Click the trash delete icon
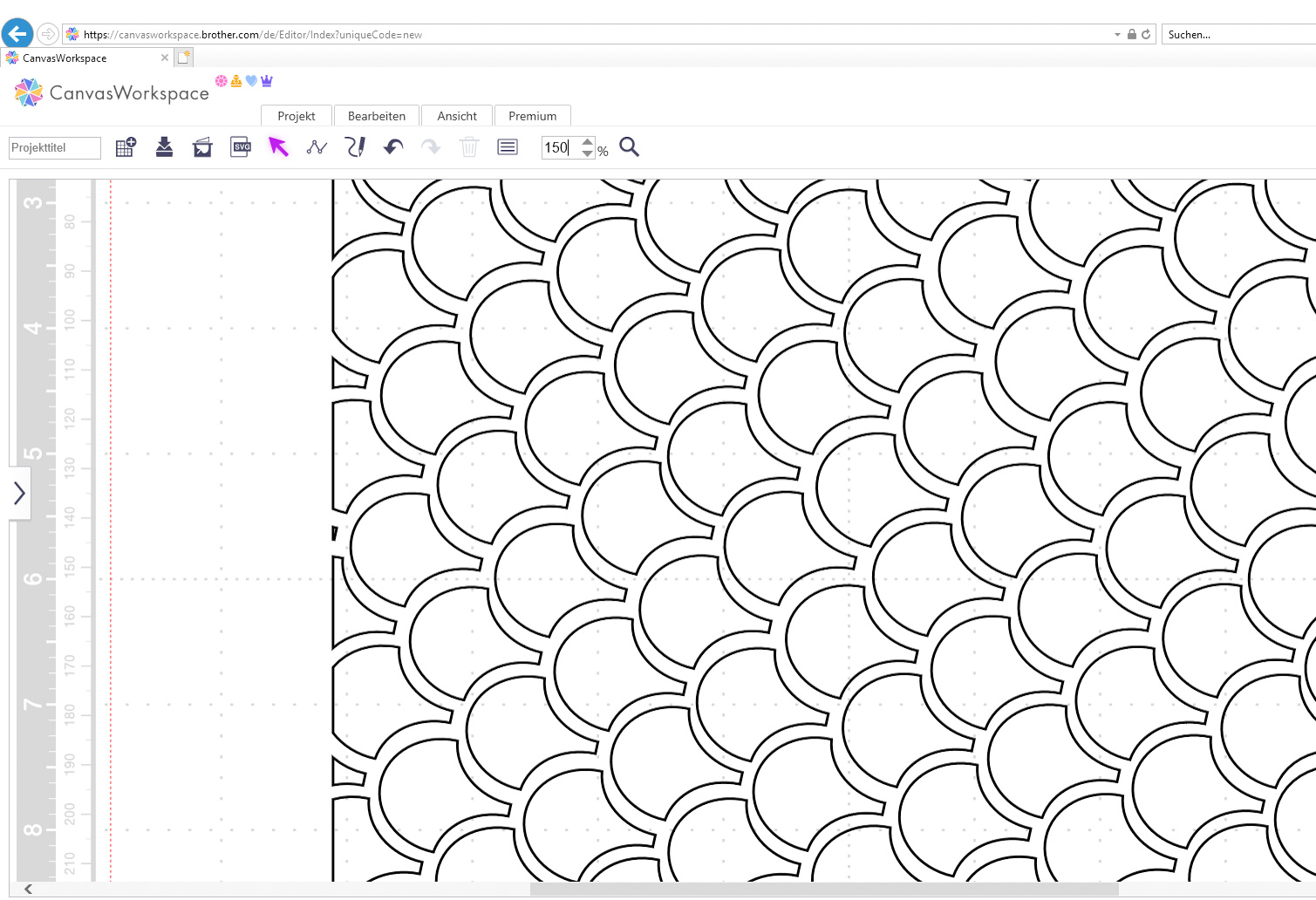The height and width of the screenshot is (900, 1316). (x=469, y=147)
